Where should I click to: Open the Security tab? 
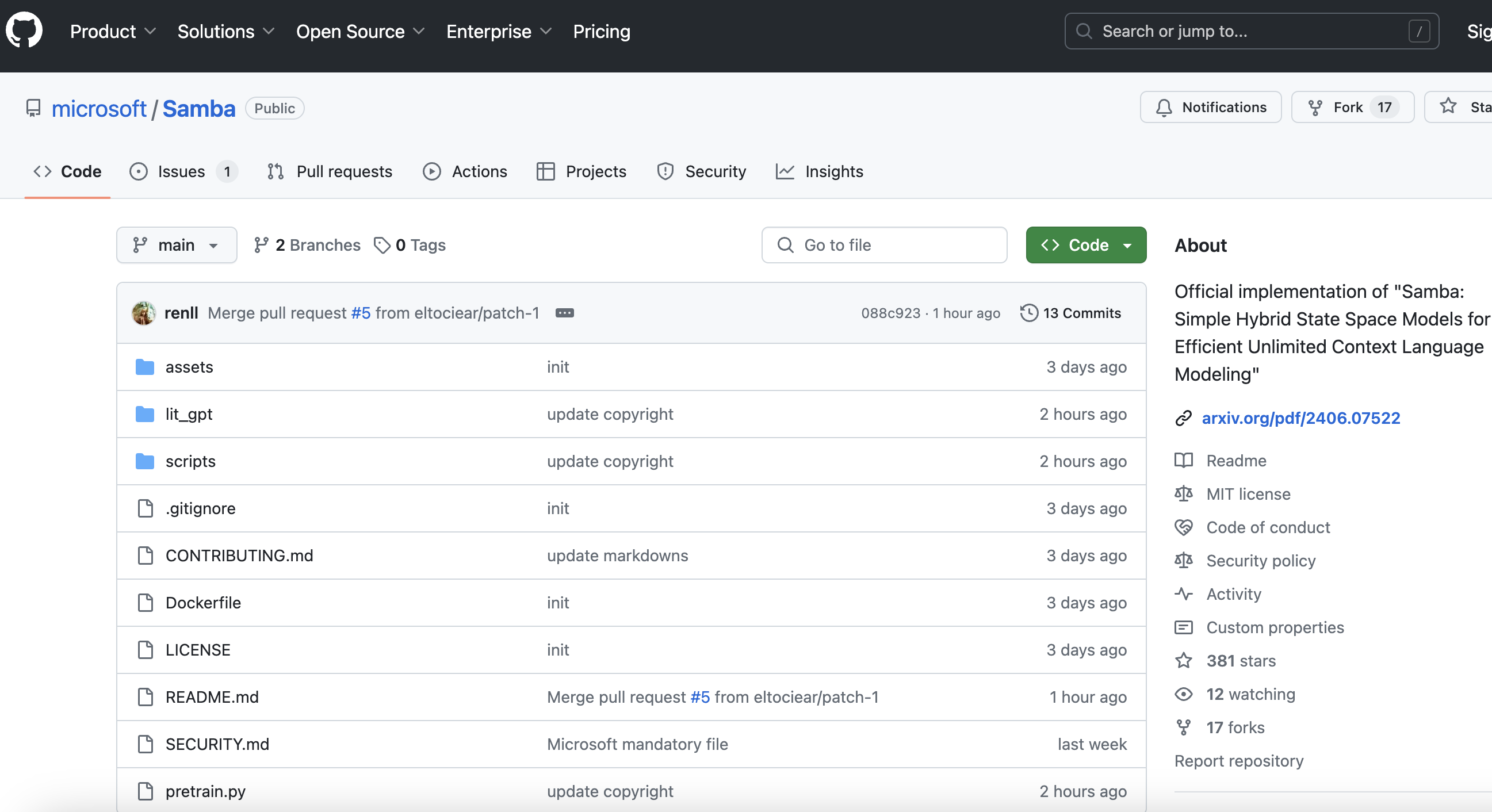tap(701, 171)
